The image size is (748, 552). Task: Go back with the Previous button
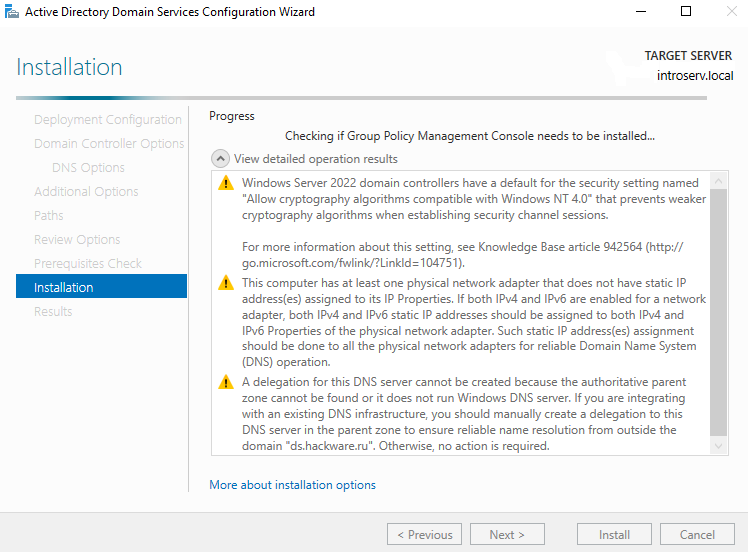pyautogui.click(x=424, y=535)
